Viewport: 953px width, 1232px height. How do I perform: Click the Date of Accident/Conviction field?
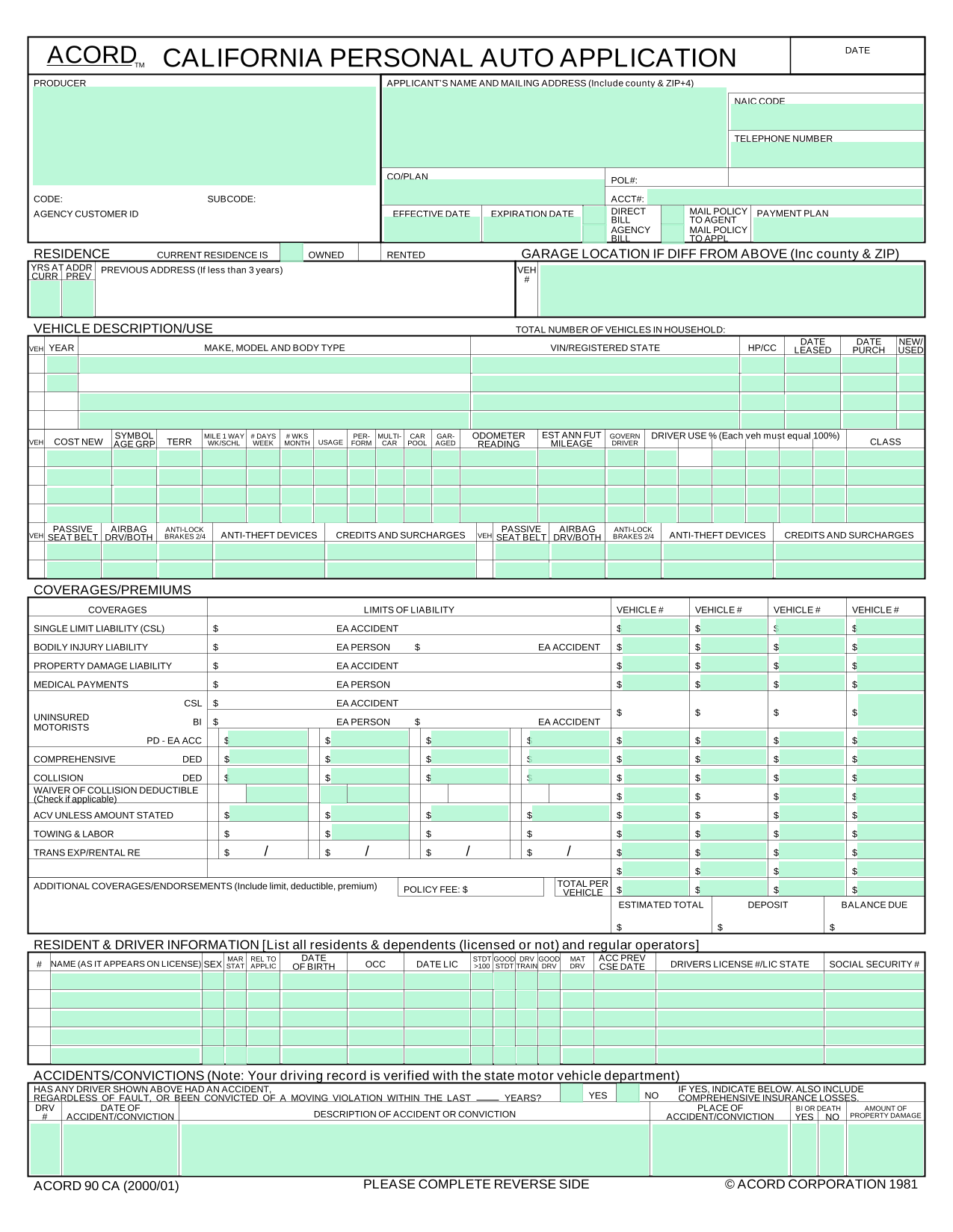click(120, 1149)
